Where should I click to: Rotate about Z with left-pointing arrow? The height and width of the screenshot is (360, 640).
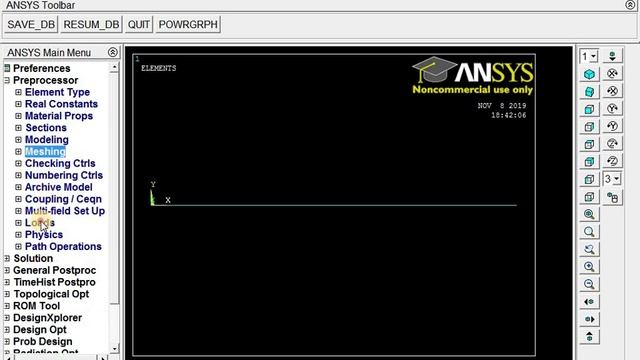(x=612, y=161)
